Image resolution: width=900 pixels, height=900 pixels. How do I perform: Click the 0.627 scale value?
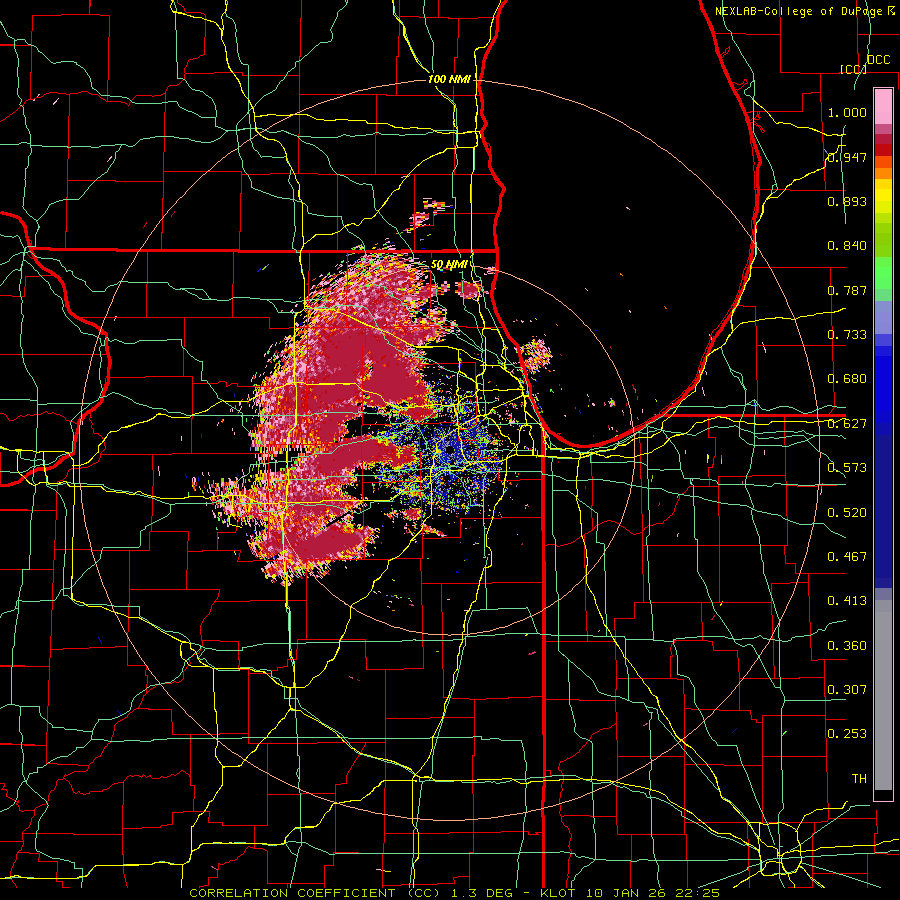[847, 424]
